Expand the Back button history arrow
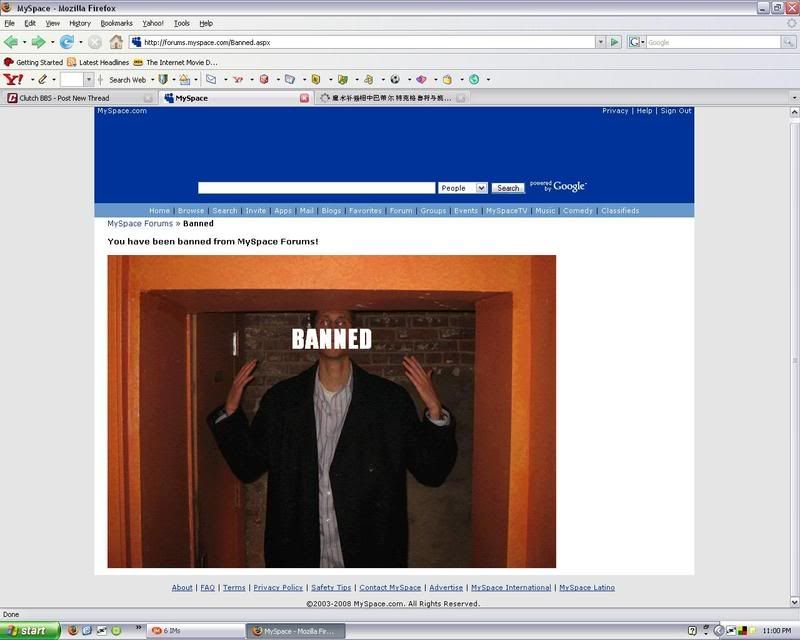This screenshot has width=800, height=640. (x=24, y=42)
